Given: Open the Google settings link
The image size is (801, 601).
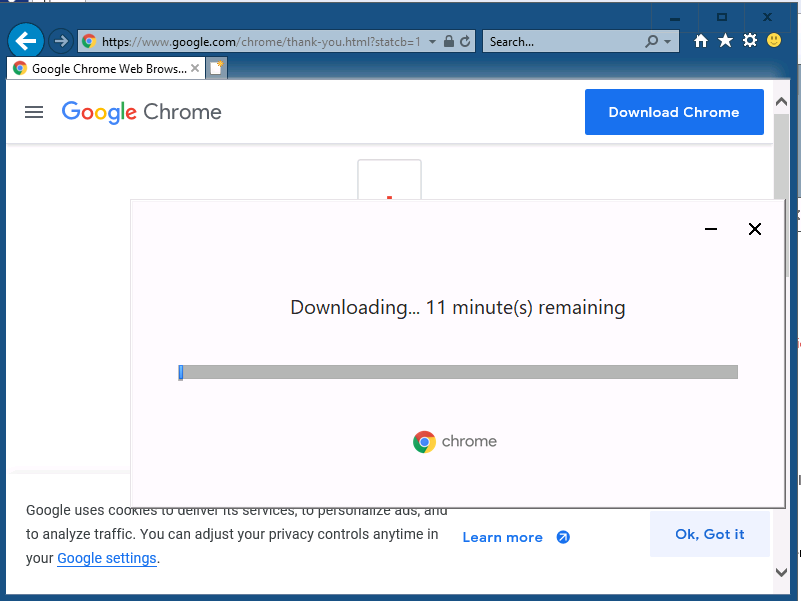Looking at the screenshot, I should coord(107,558).
